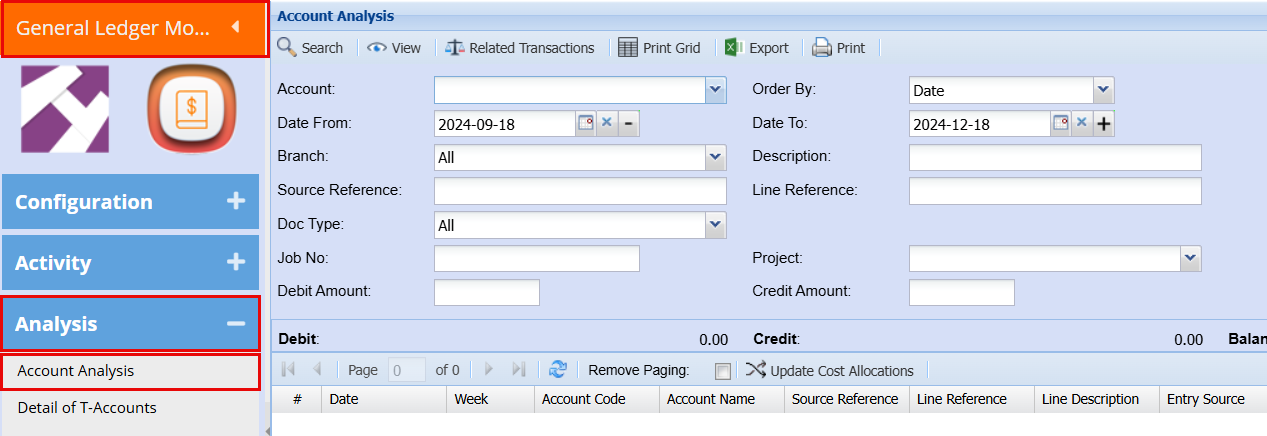Click Update Cost Allocations

click(830, 370)
